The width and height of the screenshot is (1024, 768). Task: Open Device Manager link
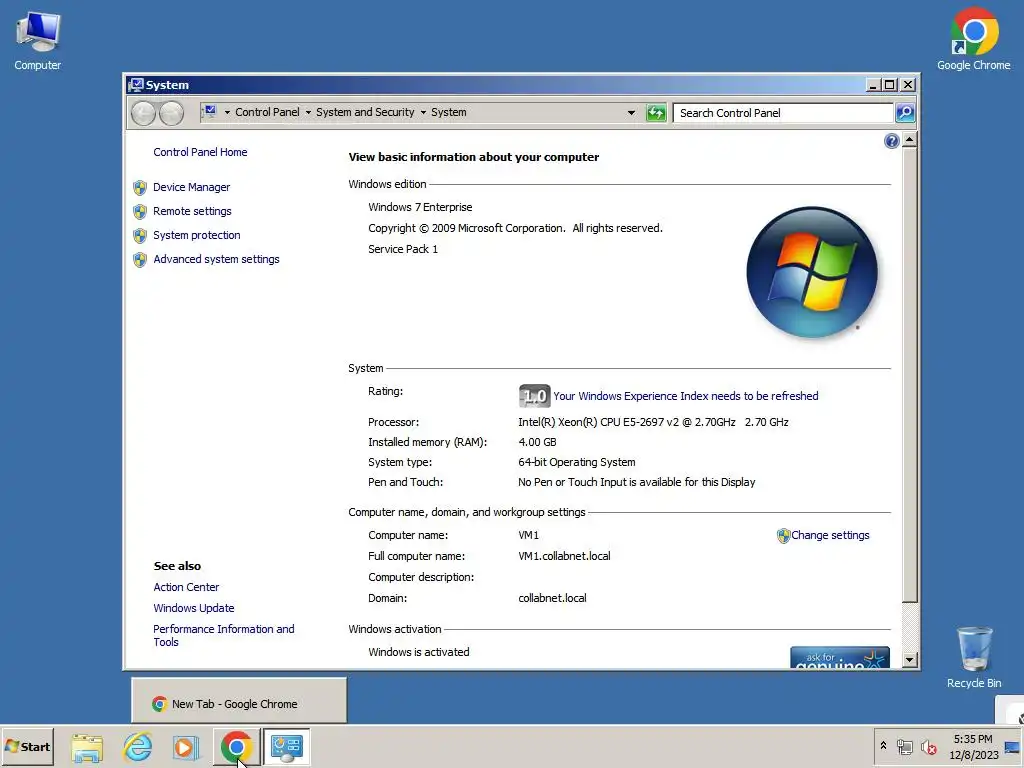(191, 187)
